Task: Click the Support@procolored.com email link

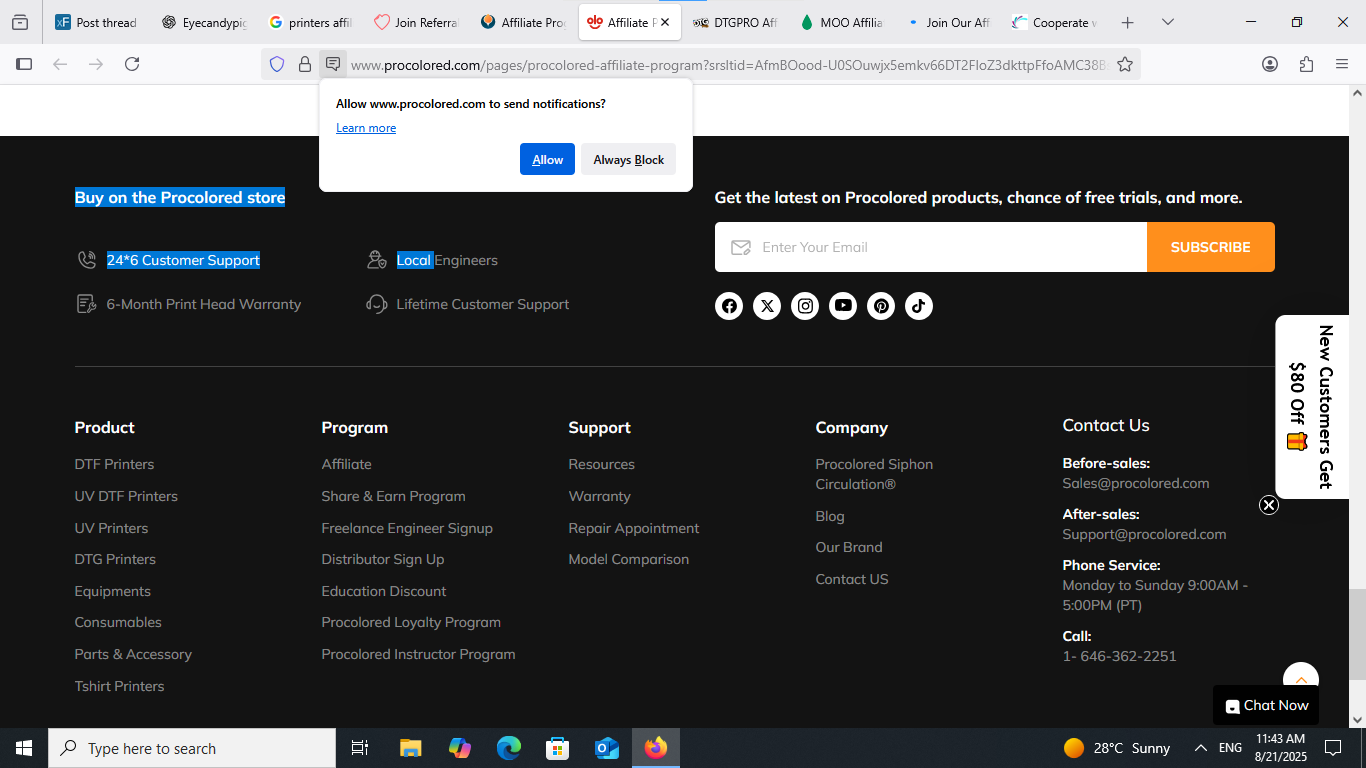Action: pyautogui.click(x=1144, y=534)
